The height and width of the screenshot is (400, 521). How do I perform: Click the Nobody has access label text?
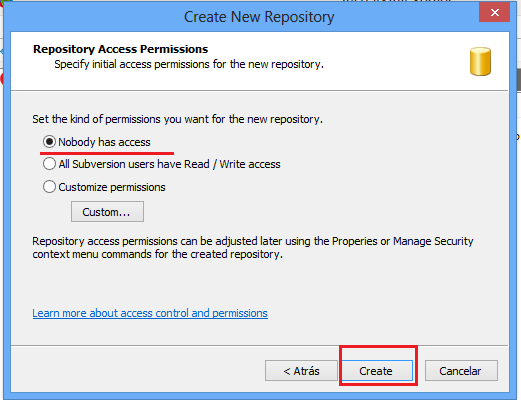(x=104, y=142)
